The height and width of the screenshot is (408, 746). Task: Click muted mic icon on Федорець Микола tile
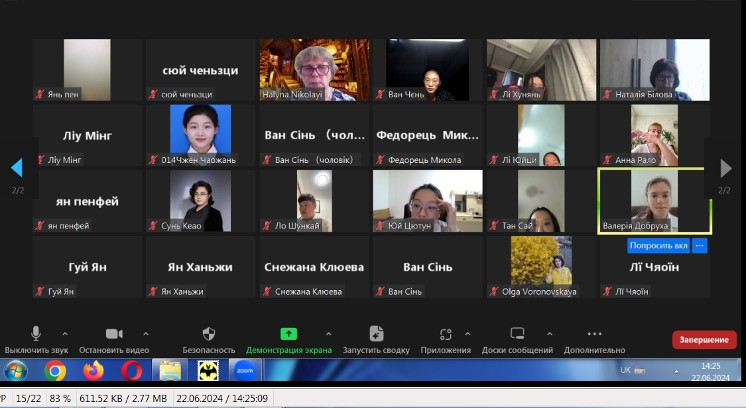380,160
